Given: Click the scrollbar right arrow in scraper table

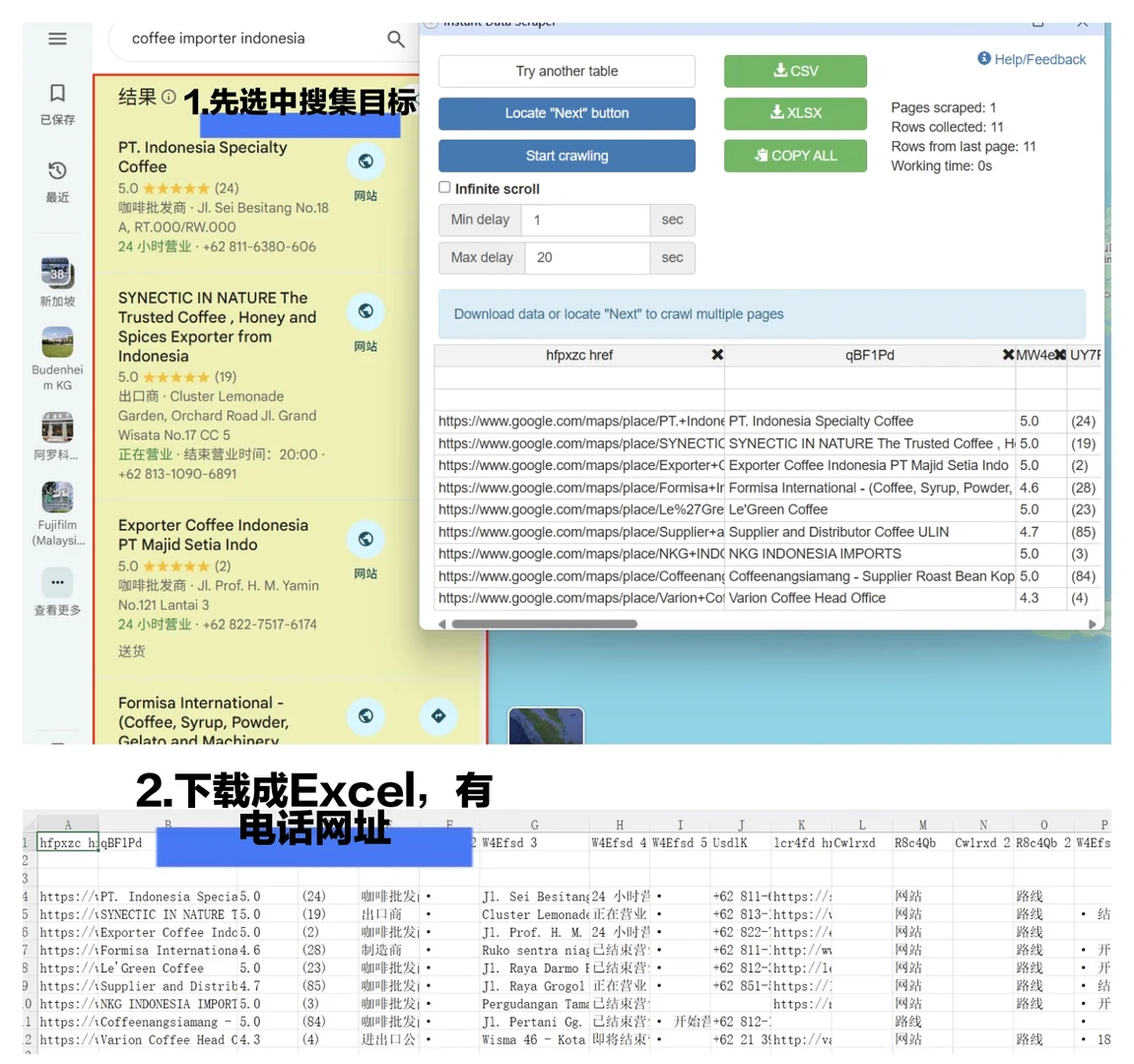Looking at the screenshot, I should click(x=1092, y=624).
